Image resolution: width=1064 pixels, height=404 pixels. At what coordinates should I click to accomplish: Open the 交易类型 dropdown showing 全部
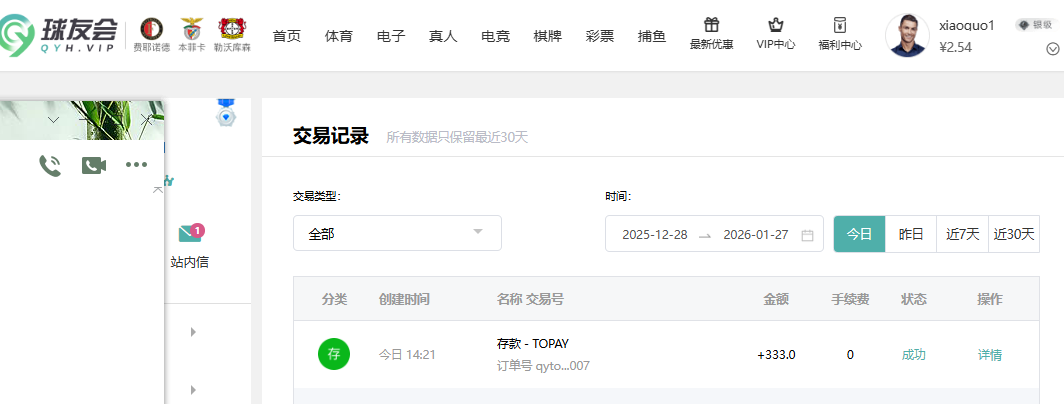[x=397, y=233]
